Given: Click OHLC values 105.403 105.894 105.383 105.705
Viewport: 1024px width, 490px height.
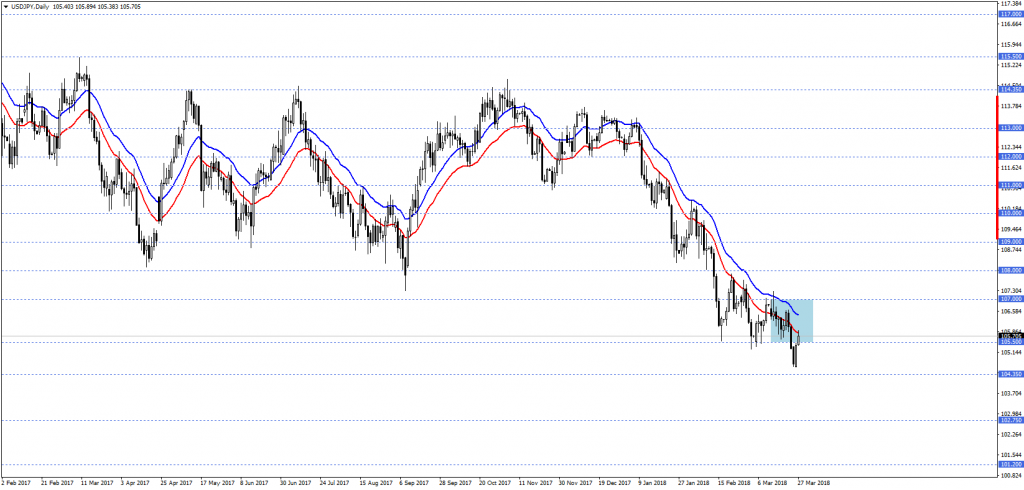Looking at the screenshot, I should [x=97, y=6].
